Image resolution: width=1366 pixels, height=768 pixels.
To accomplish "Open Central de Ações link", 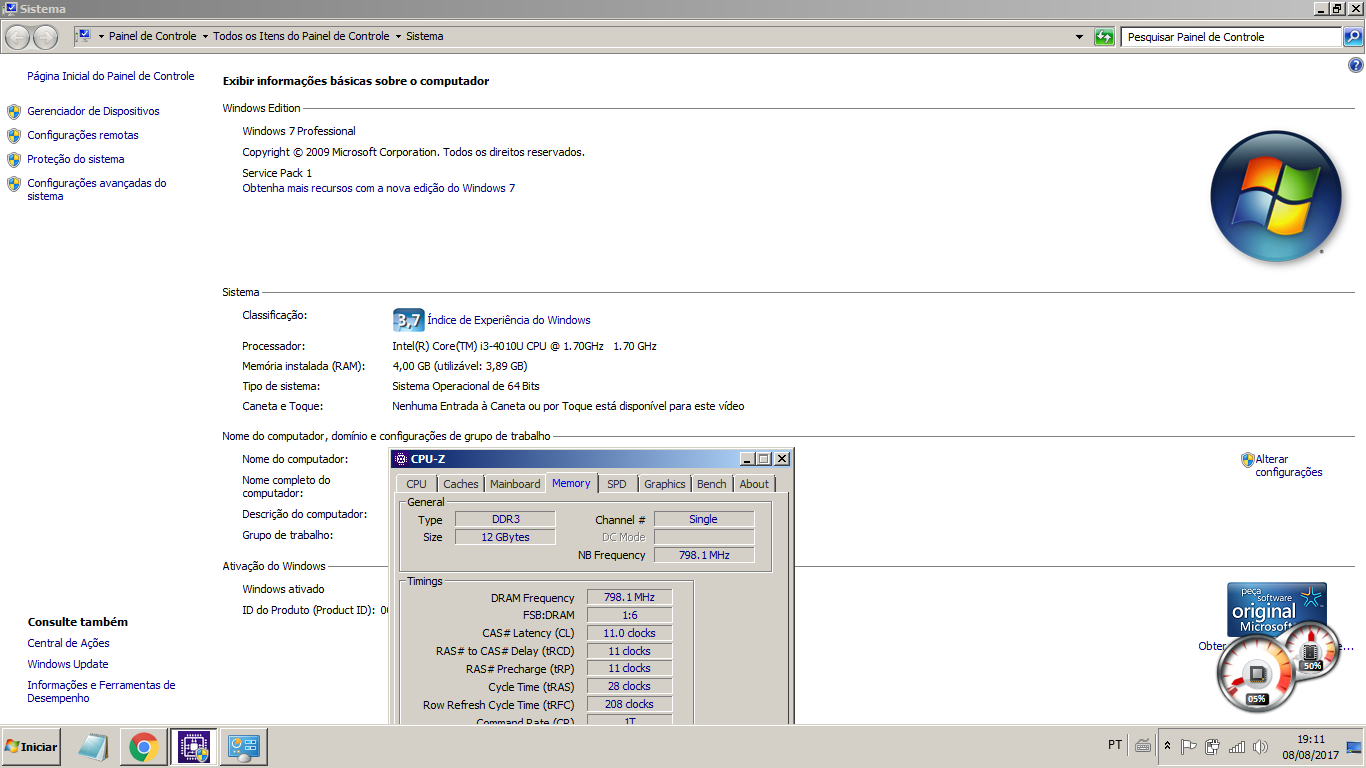I will (69, 643).
